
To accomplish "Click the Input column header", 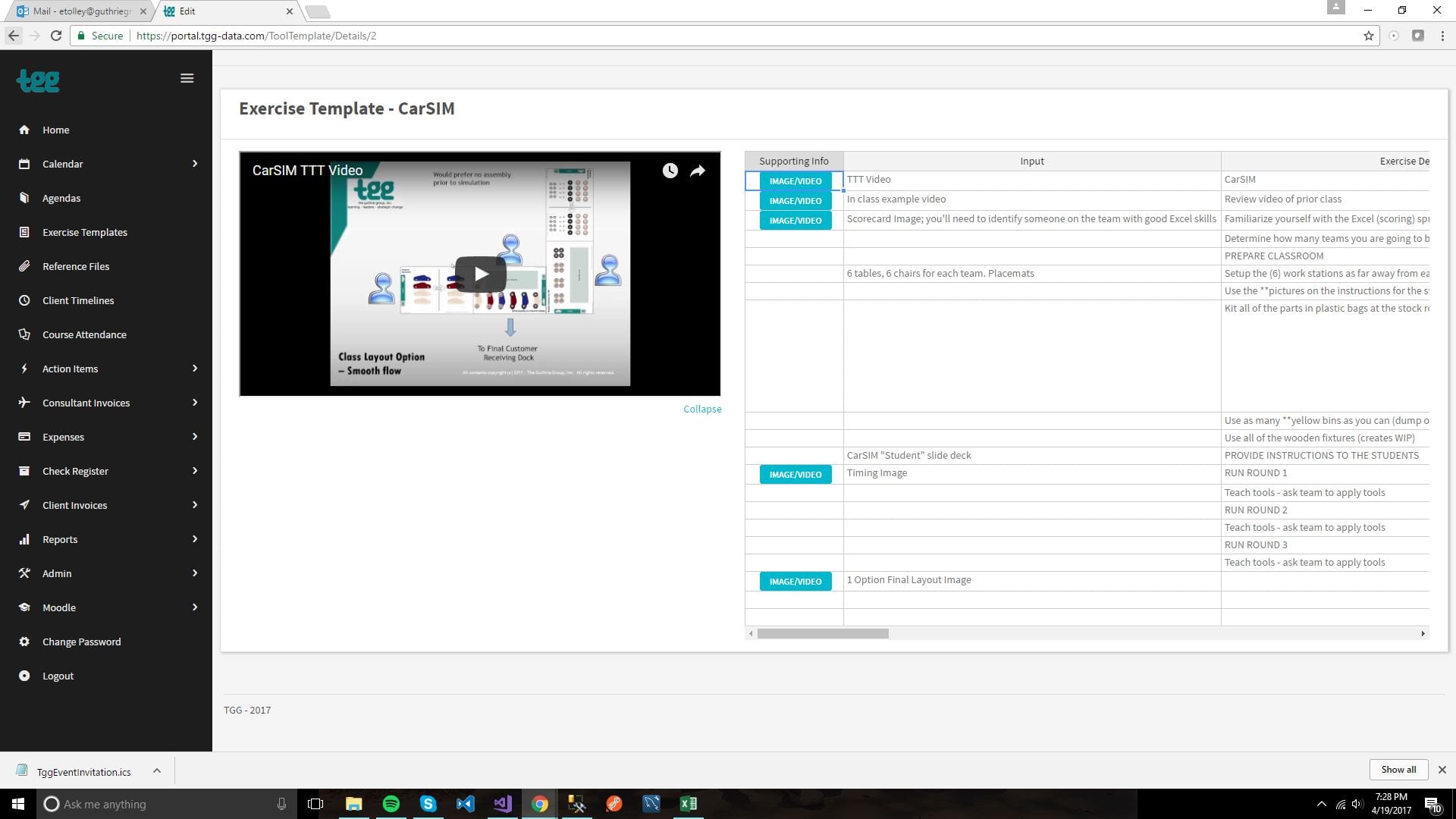I will click(x=1032, y=161).
